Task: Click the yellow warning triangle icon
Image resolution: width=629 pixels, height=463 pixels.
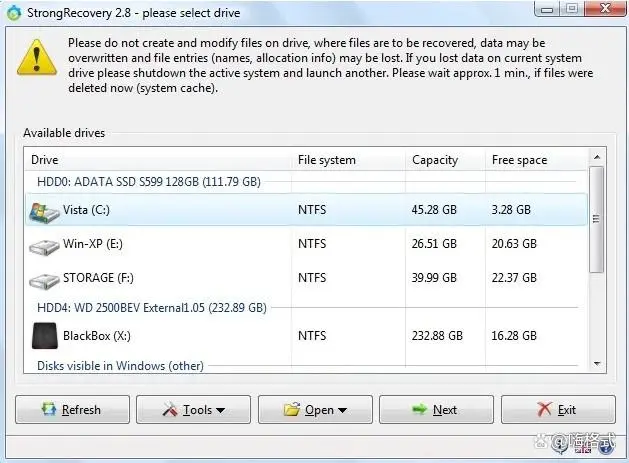Action: tap(38, 58)
